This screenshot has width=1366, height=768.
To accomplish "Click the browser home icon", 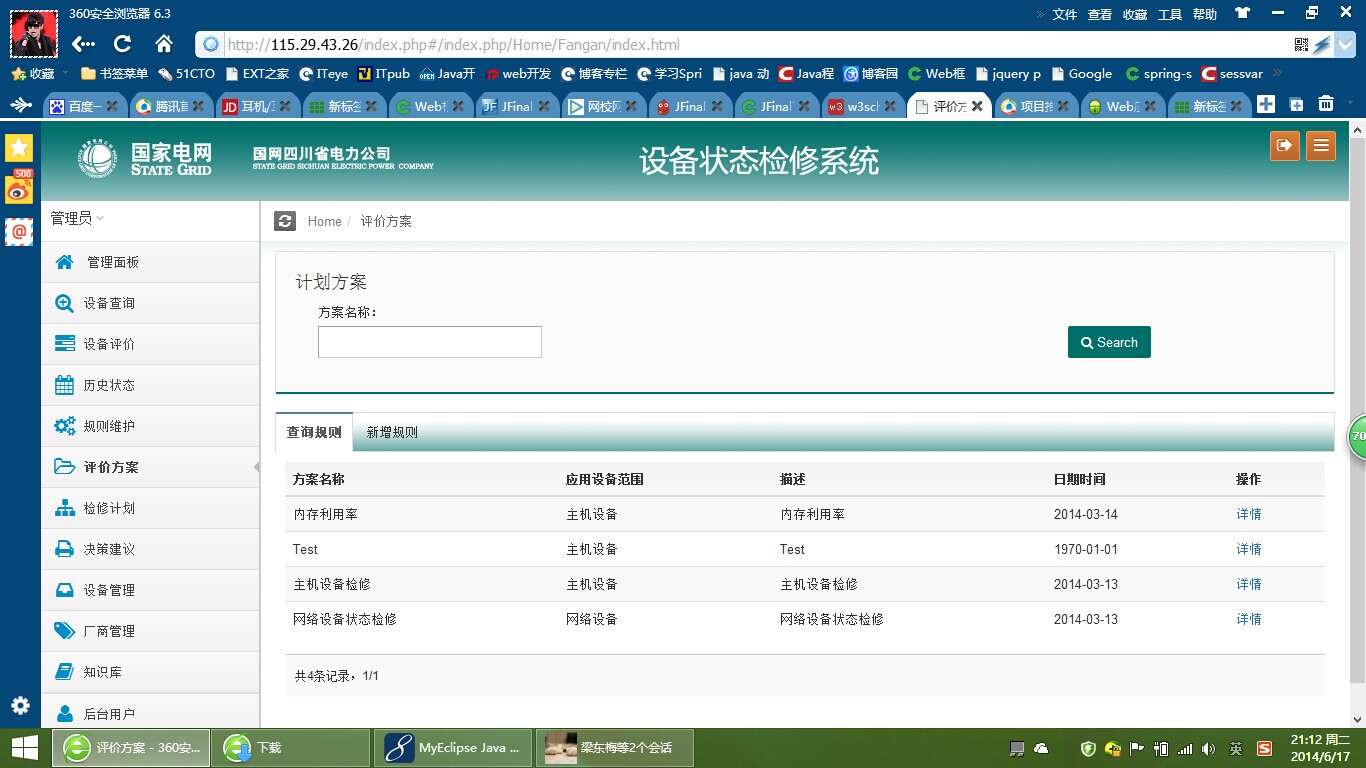I will [164, 44].
